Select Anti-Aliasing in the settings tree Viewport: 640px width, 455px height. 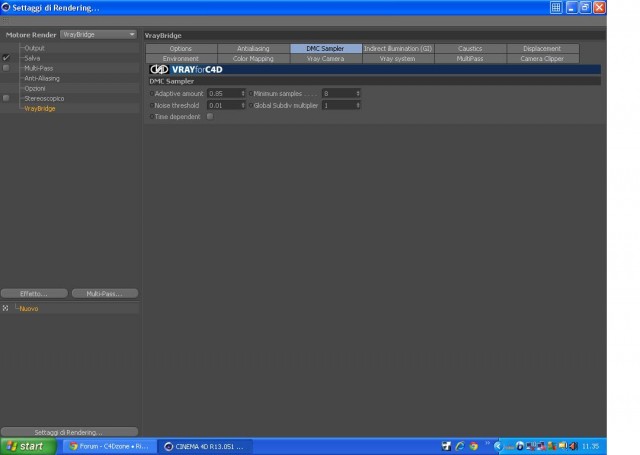click(42, 78)
